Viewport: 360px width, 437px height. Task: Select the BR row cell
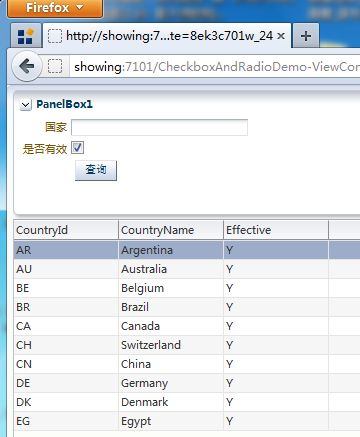pyautogui.click(x=66, y=307)
